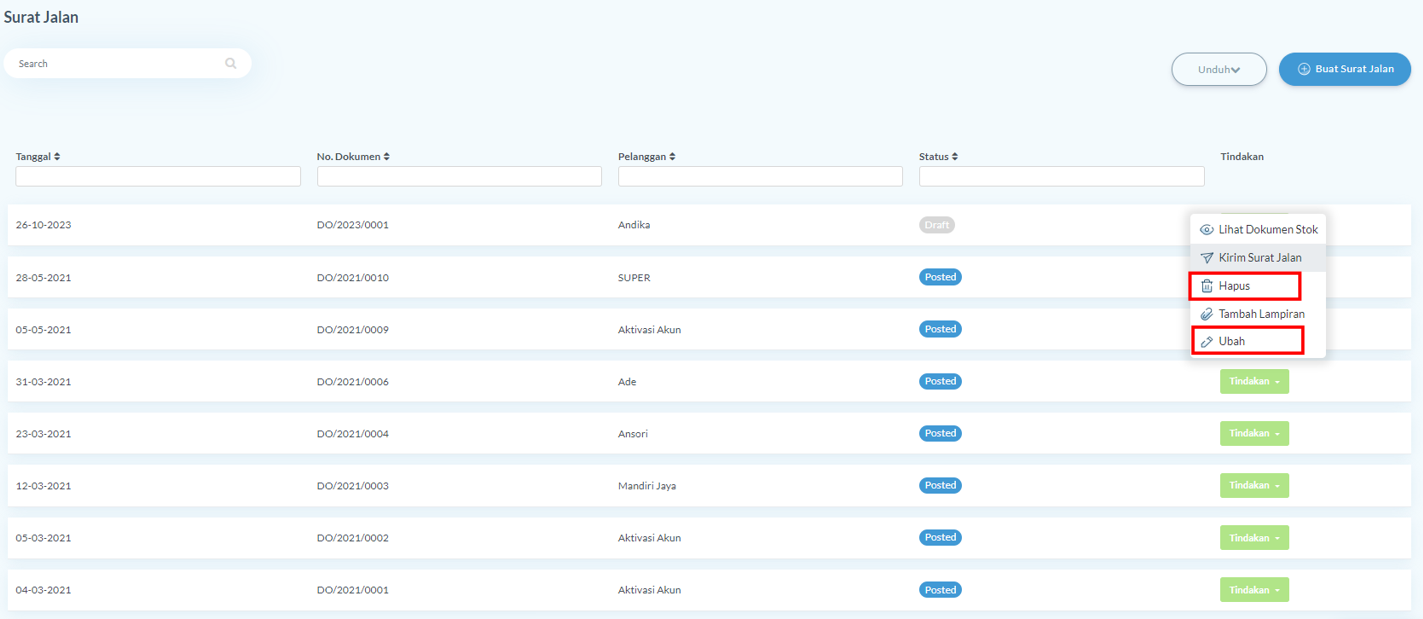Click customer name Ade

click(x=627, y=382)
